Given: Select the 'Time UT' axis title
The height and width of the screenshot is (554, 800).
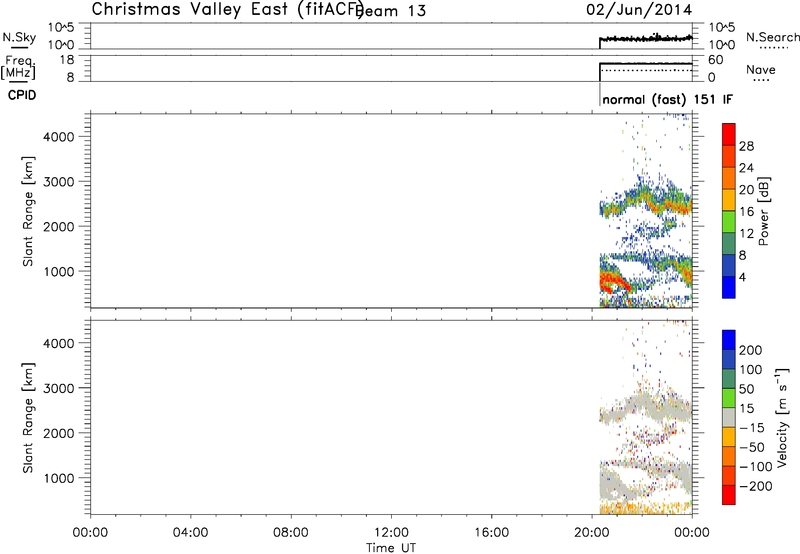Looking at the screenshot, I should click(391, 548).
